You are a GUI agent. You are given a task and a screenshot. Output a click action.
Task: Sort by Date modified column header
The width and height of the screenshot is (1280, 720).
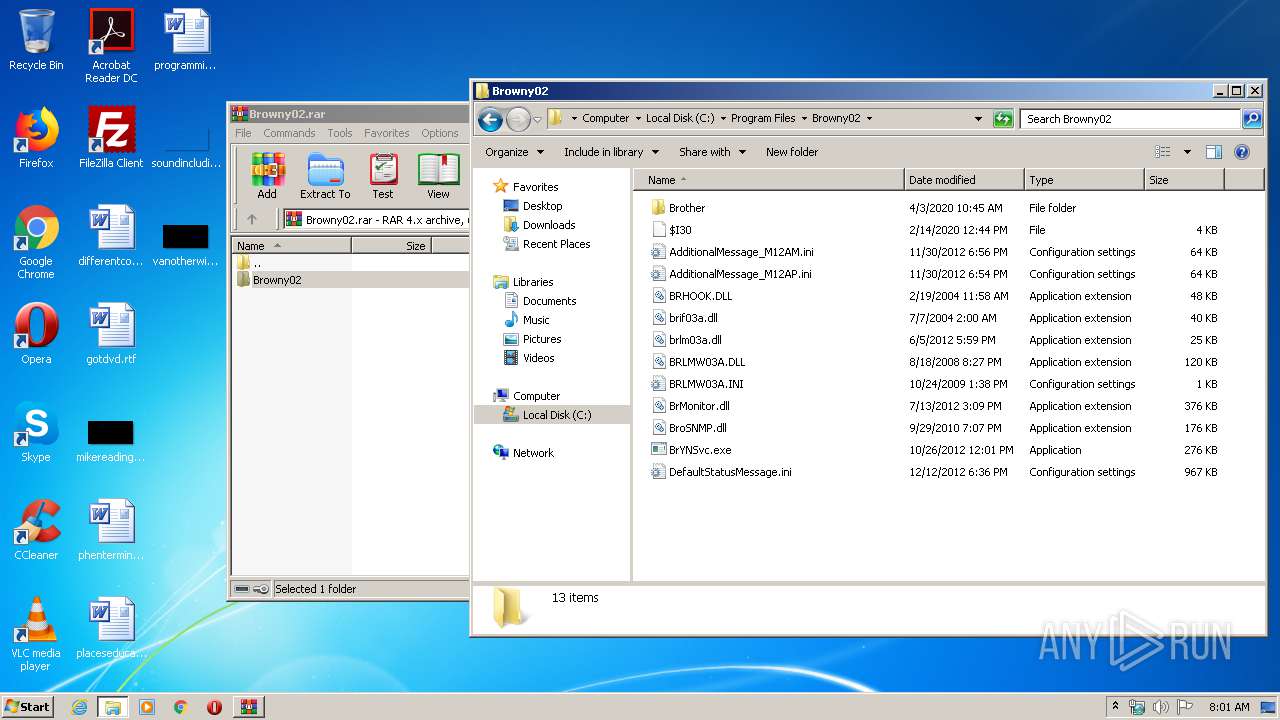(x=964, y=180)
